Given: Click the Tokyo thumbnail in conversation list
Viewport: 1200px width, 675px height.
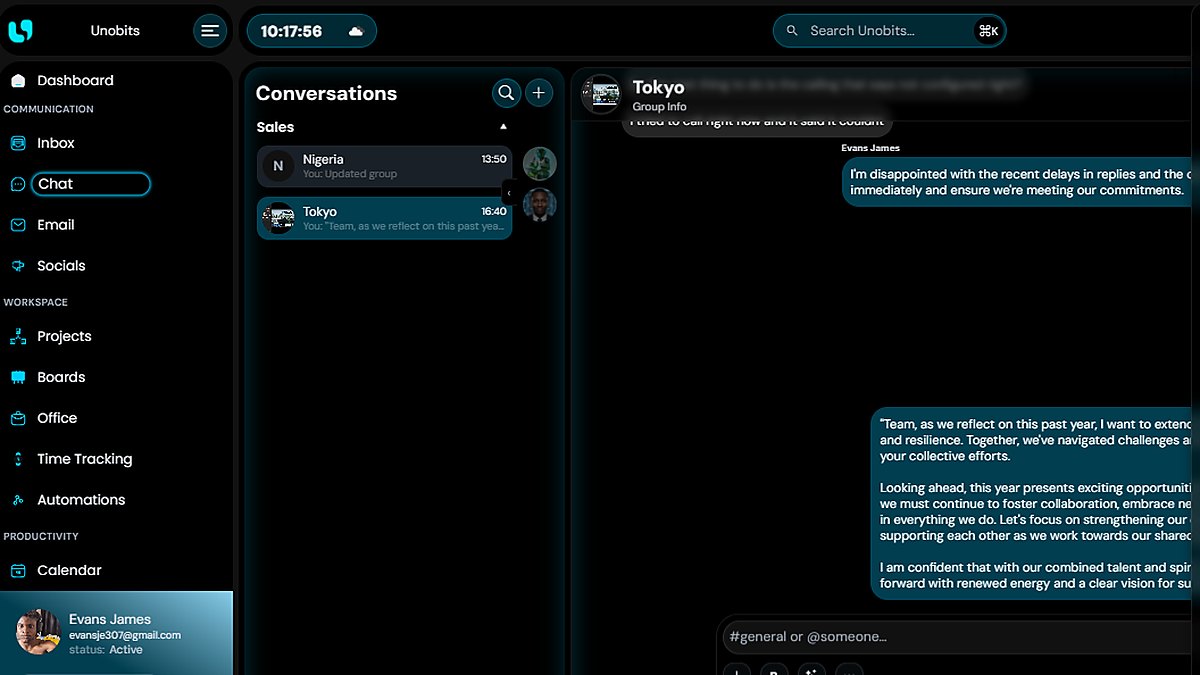Looking at the screenshot, I should tap(278, 218).
